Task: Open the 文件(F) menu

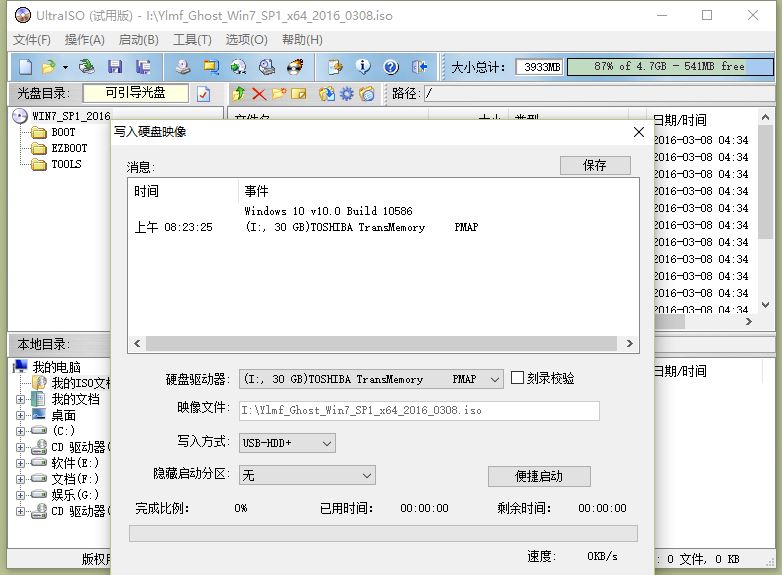Action: coord(32,40)
